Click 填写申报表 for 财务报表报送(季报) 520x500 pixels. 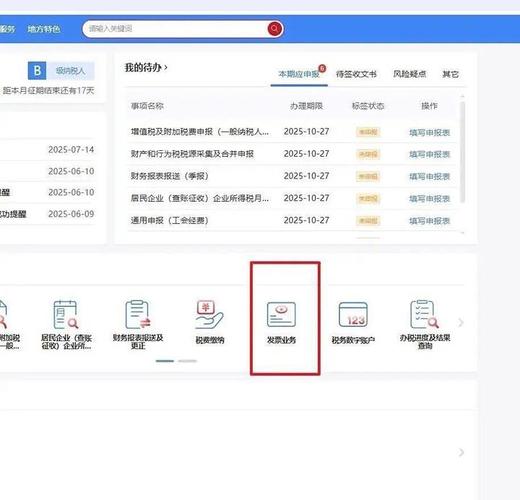pyautogui.click(x=430, y=177)
